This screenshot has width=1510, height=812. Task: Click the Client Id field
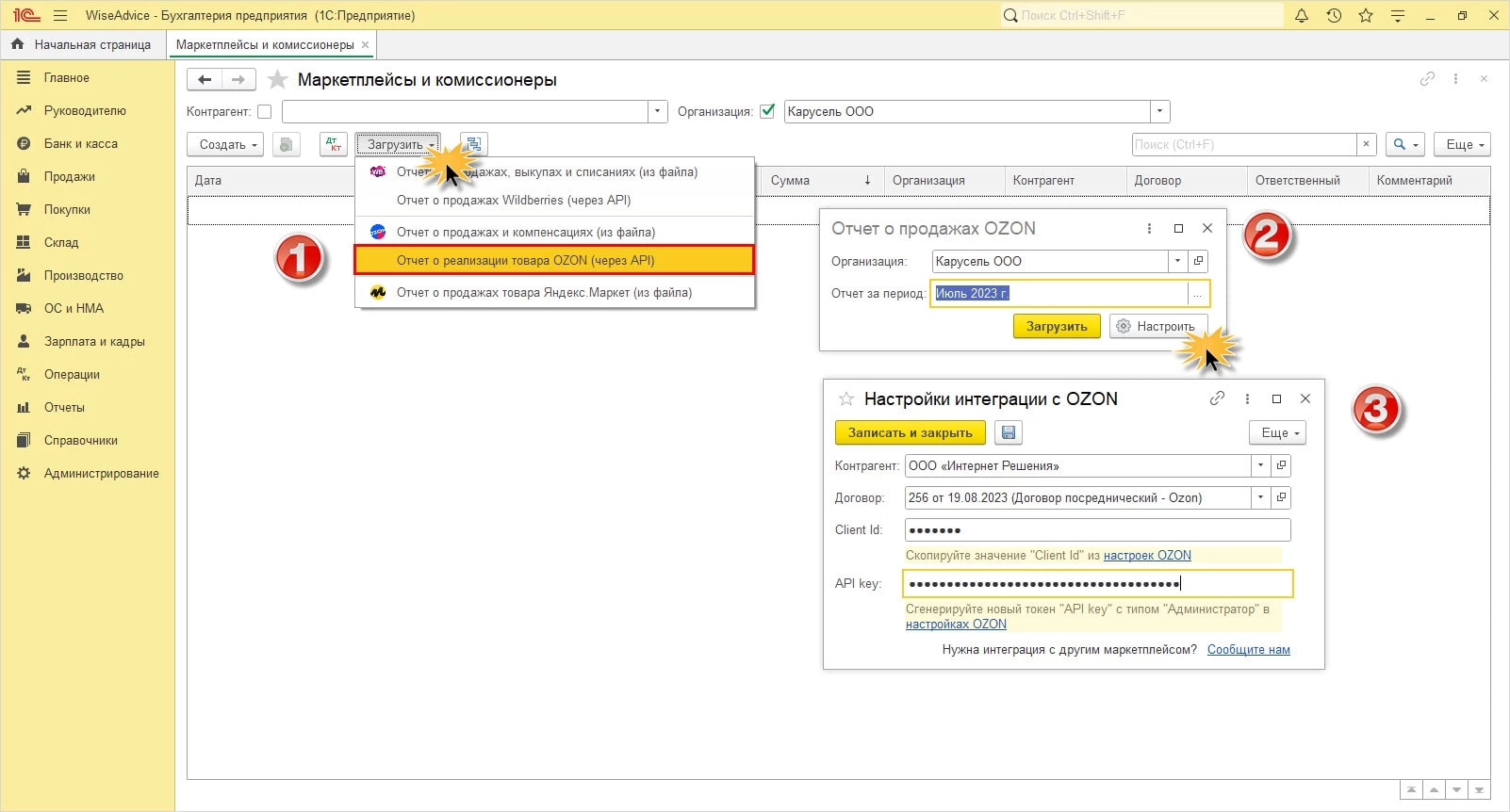click(x=1097, y=529)
